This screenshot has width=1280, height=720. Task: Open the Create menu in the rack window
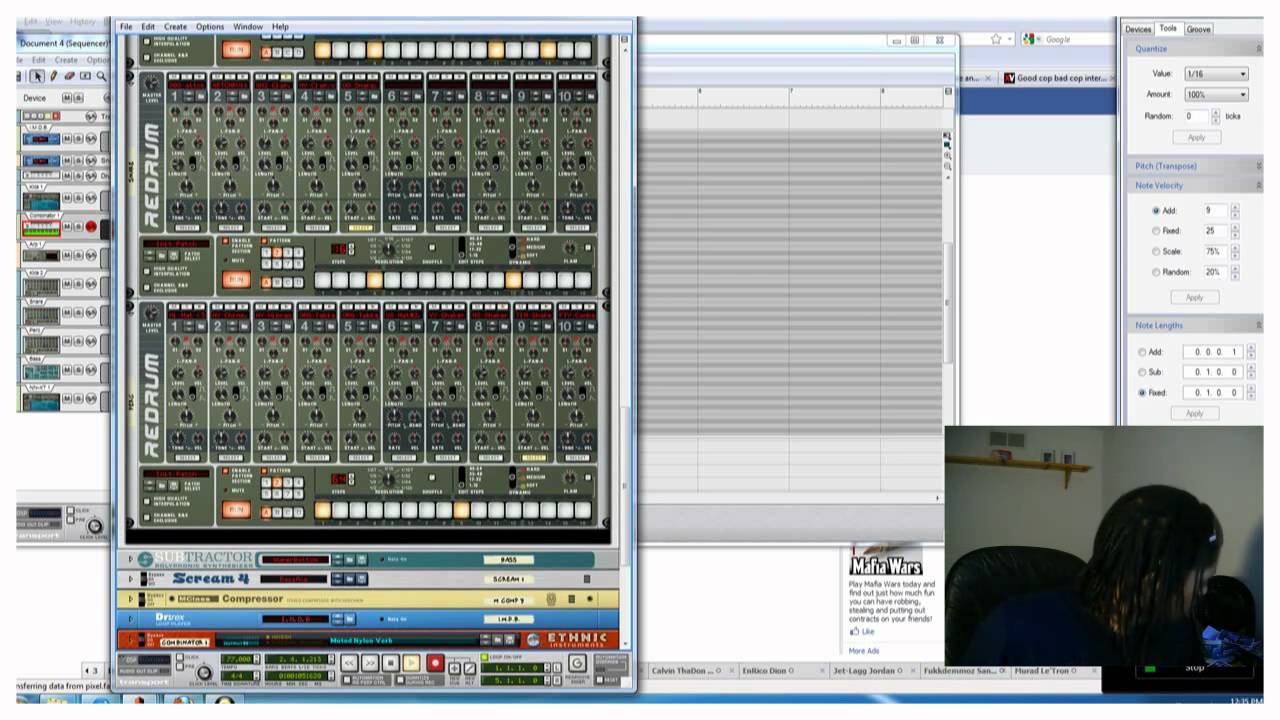pyautogui.click(x=175, y=27)
